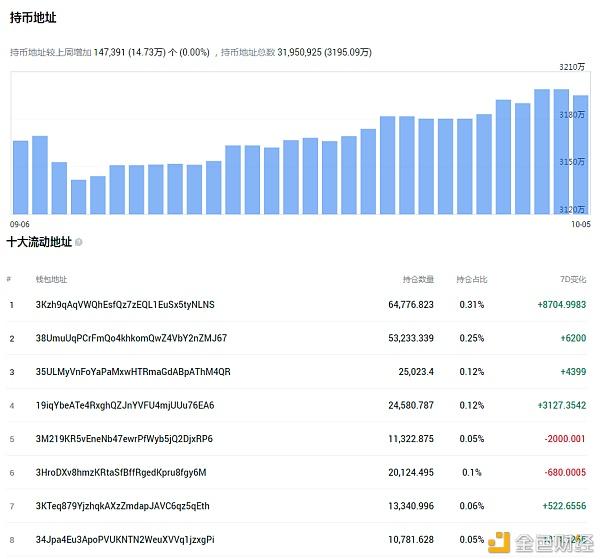Sort by the 7D变化 column header
The image size is (600, 559).
pyautogui.click(x=574, y=279)
